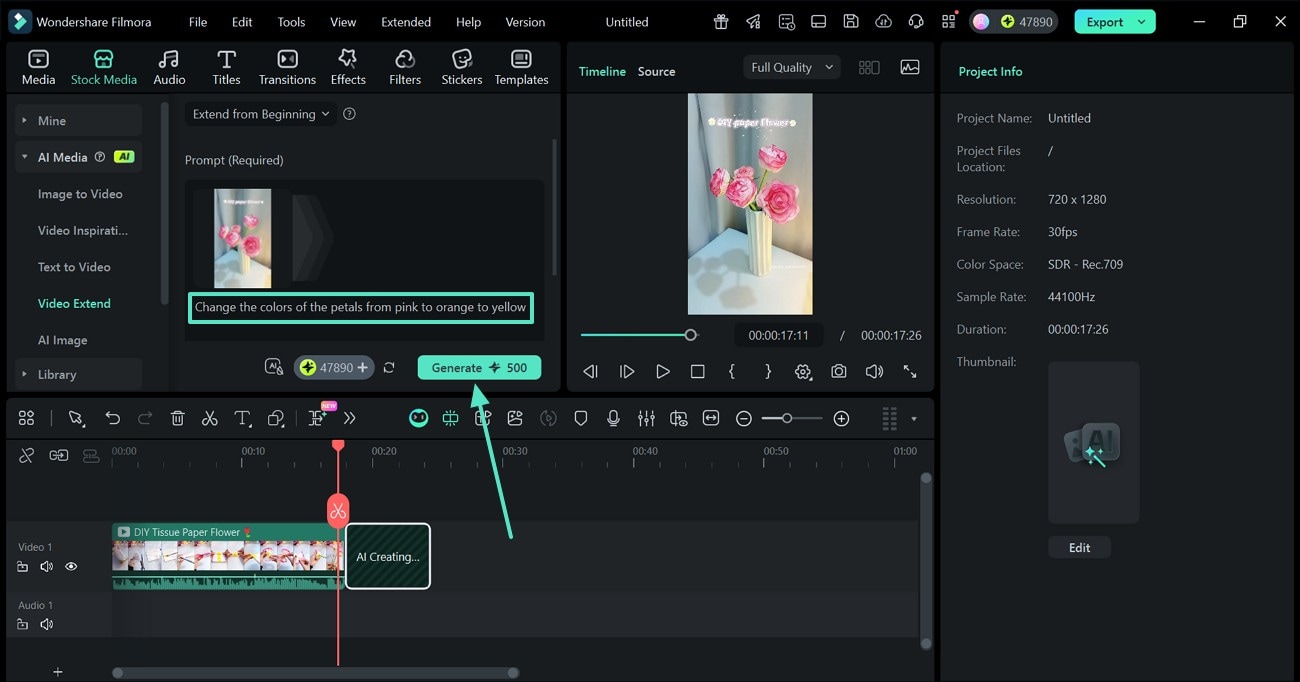The image size is (1300, 682).
Task: Open the Audio panel
Action: tap(168, 66)
